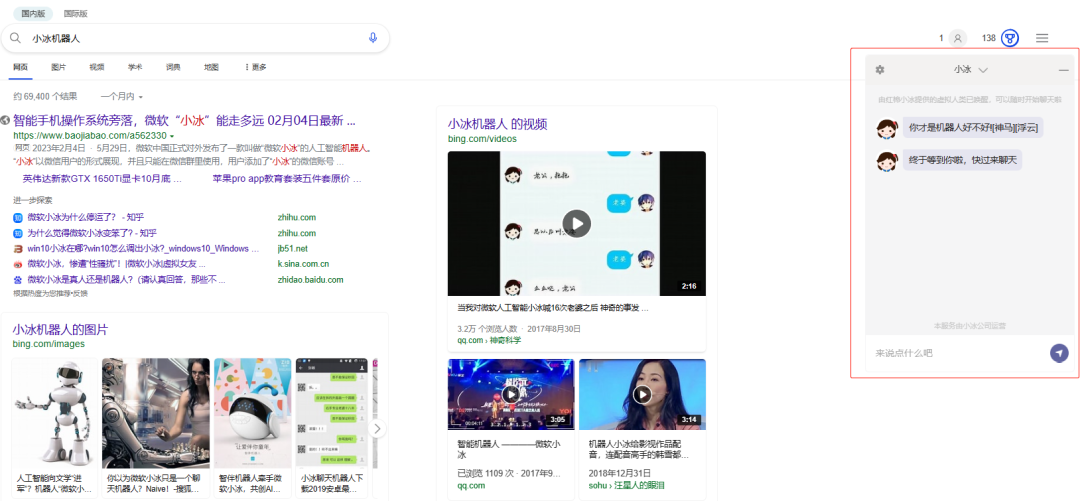Click k.sina.com.cn domain text
1080x501 pixels.
(x=303, y=264)
